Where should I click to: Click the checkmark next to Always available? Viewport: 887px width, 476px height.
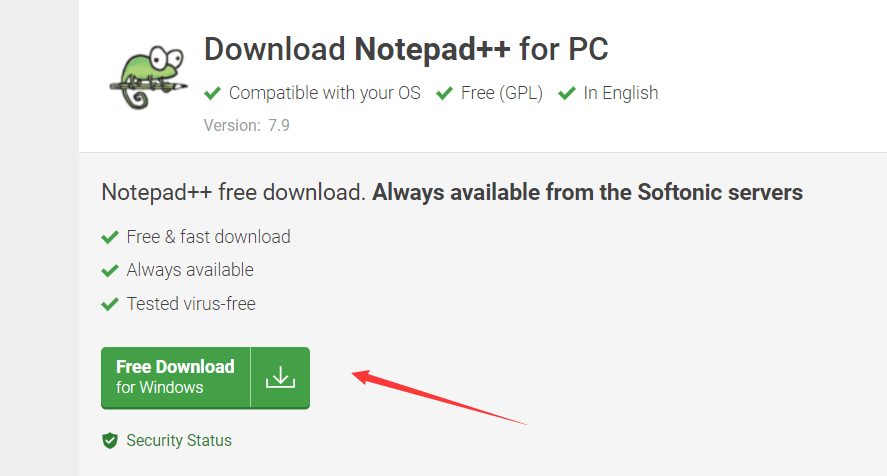[x=110, y=271]
